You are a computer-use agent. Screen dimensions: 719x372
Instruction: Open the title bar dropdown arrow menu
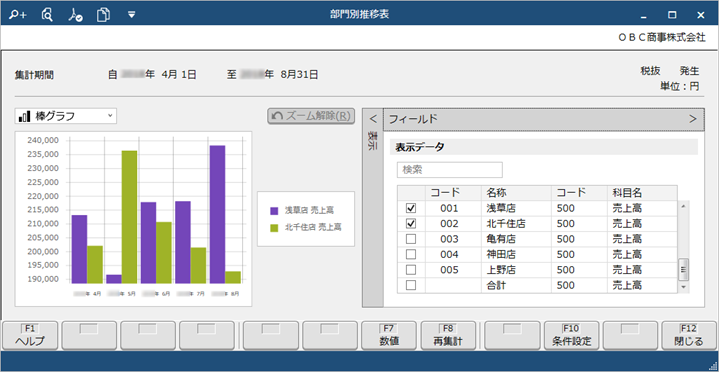click(132, 15)
